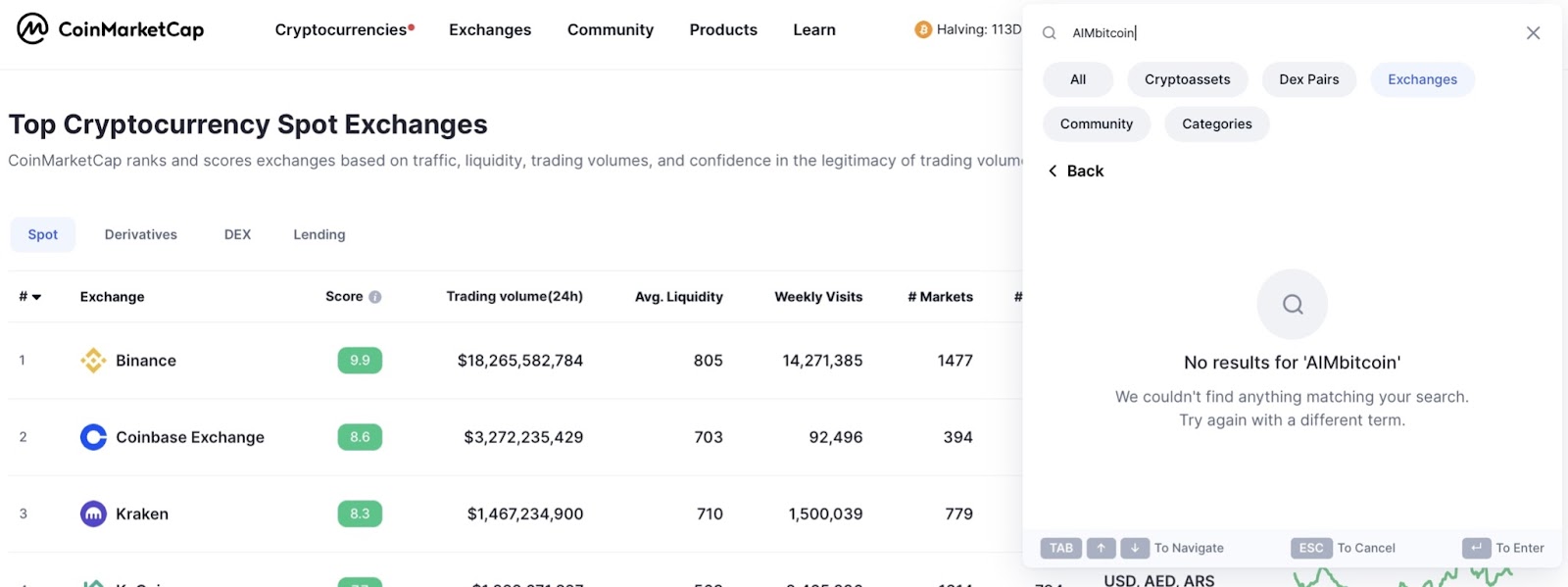This screenshot has width=1568, height=587.
Task: Click Kraken weekly visits 1,500,039
Action: [826, 514]
